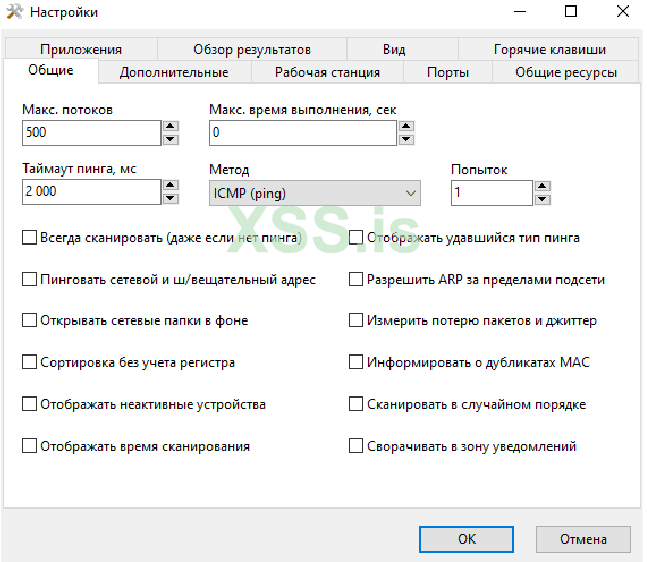Viewport: 647px width, 562px height.
Task: Switch to the Приложения tab
Action: [x=81, y=50]
